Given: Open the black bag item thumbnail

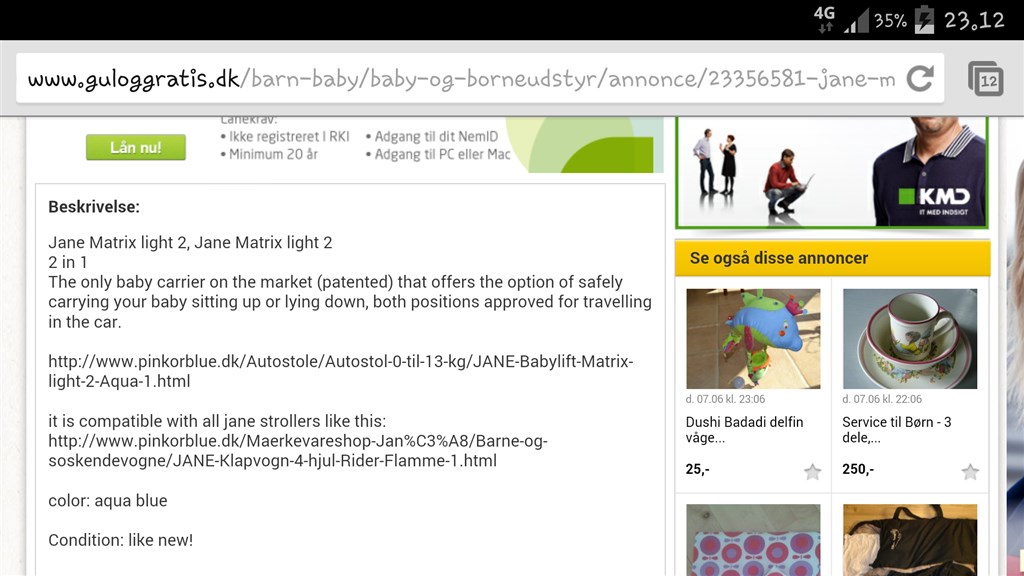Looking at the screenshot, I should coord(909,540).
